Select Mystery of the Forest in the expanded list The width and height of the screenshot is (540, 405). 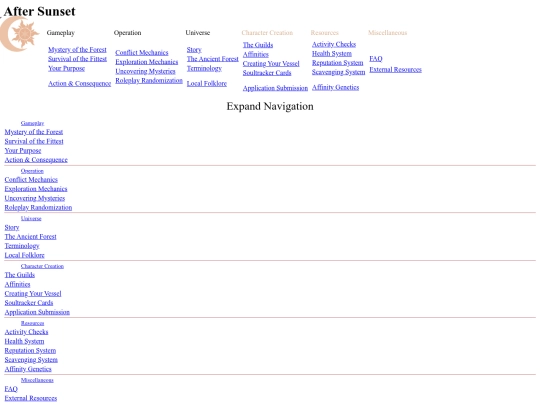tap(34, 132)
